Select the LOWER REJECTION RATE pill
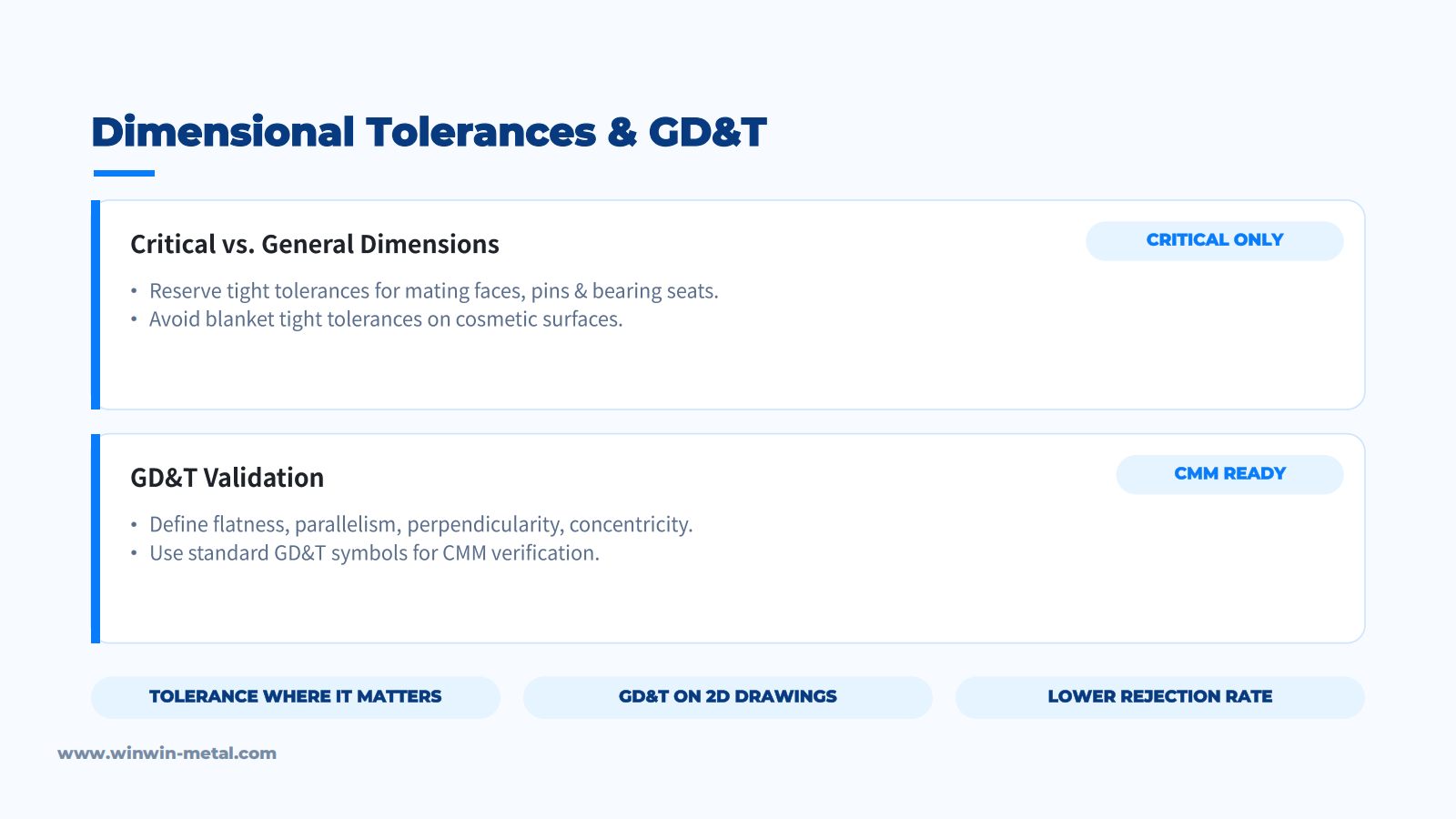Viewport: 1456px width, 819px height. click(1160, 697)
